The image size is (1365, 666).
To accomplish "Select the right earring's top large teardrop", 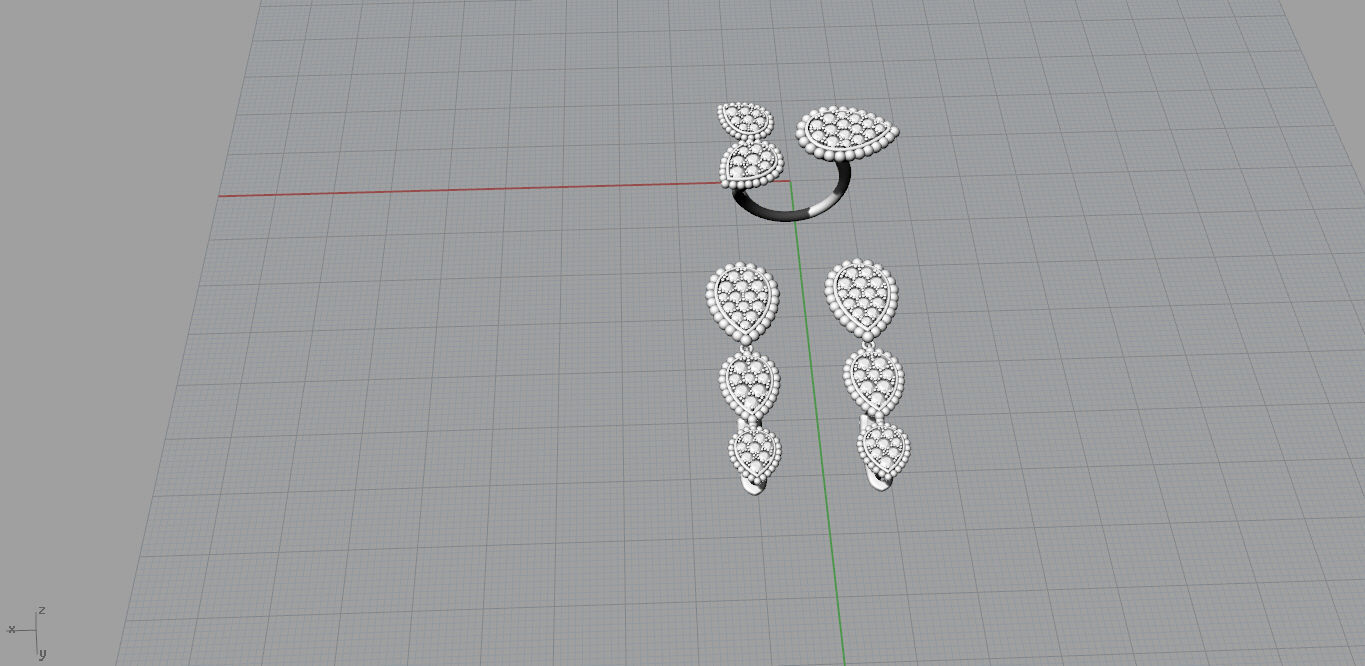I will point(861,298).
